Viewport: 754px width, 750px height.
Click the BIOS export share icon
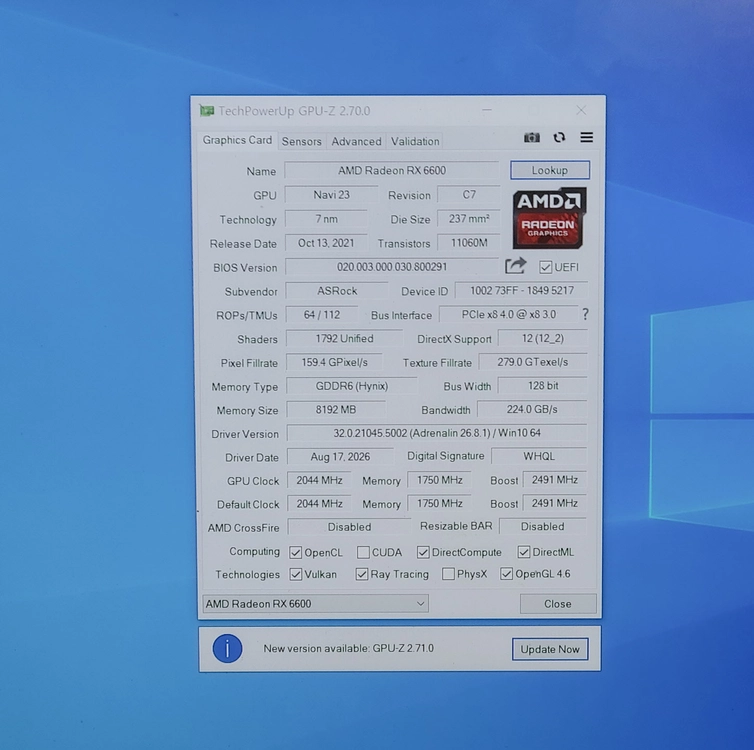click(x=515, y=266)
